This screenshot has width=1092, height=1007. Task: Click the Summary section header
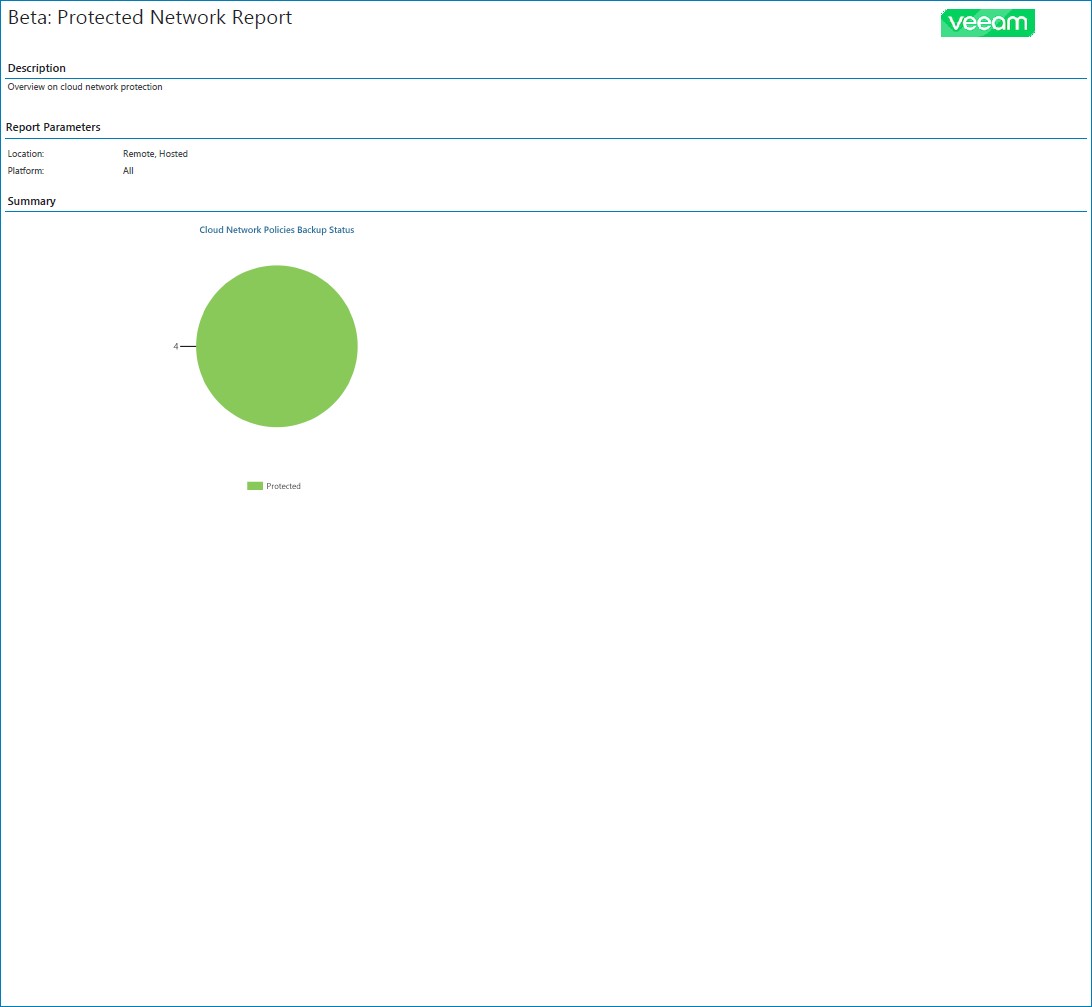point(31,201)
